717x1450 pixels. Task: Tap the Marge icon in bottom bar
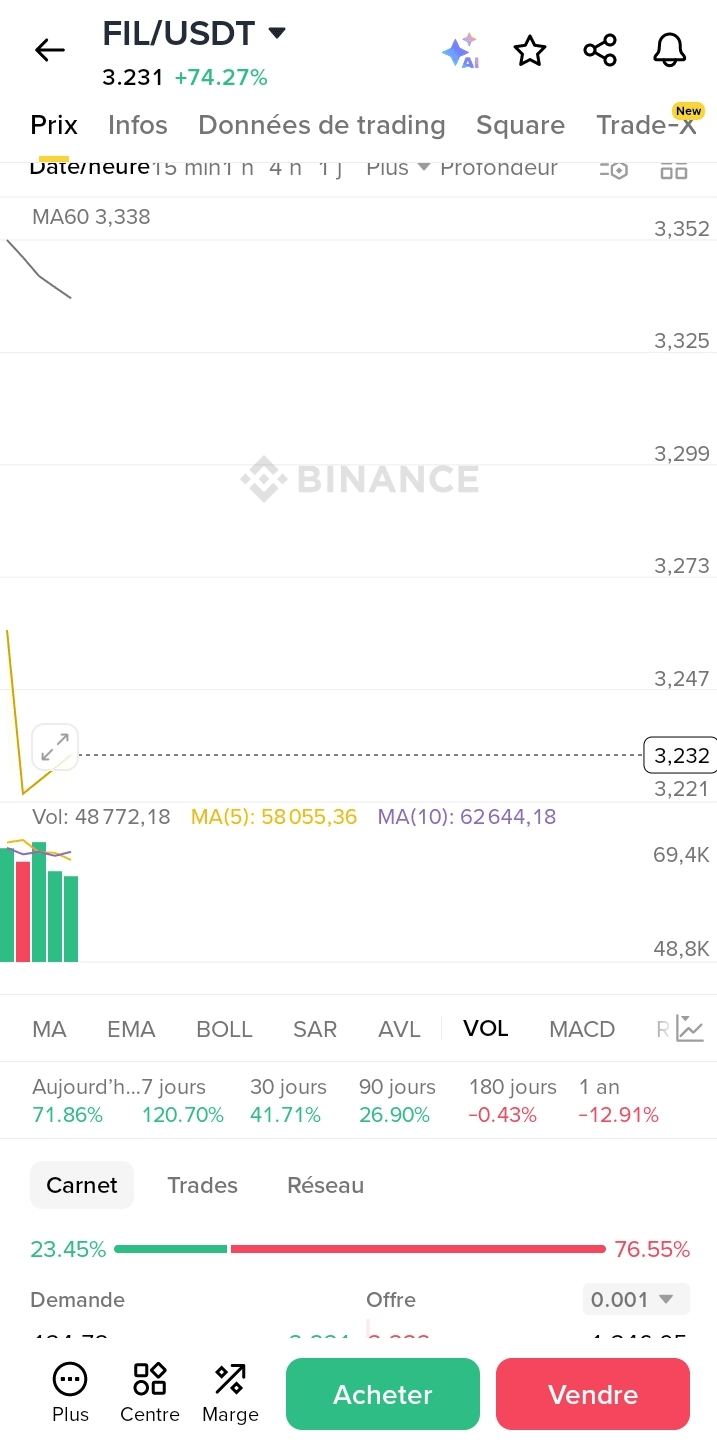click(230, 1392)
